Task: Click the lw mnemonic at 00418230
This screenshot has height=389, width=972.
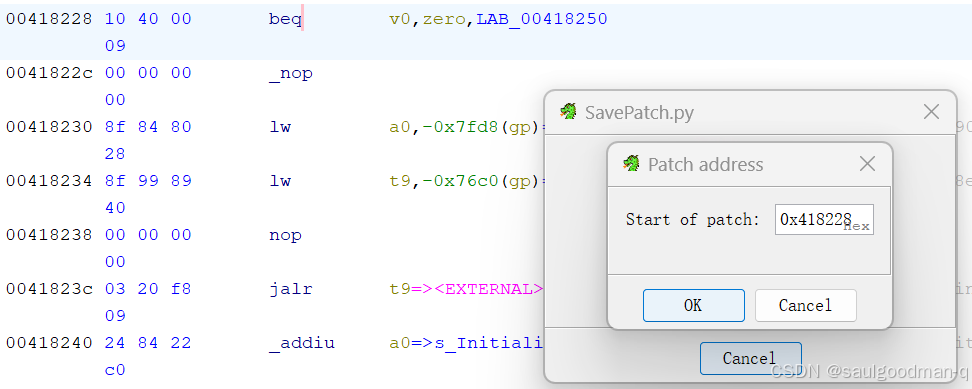Action: (x=280, y=127)
